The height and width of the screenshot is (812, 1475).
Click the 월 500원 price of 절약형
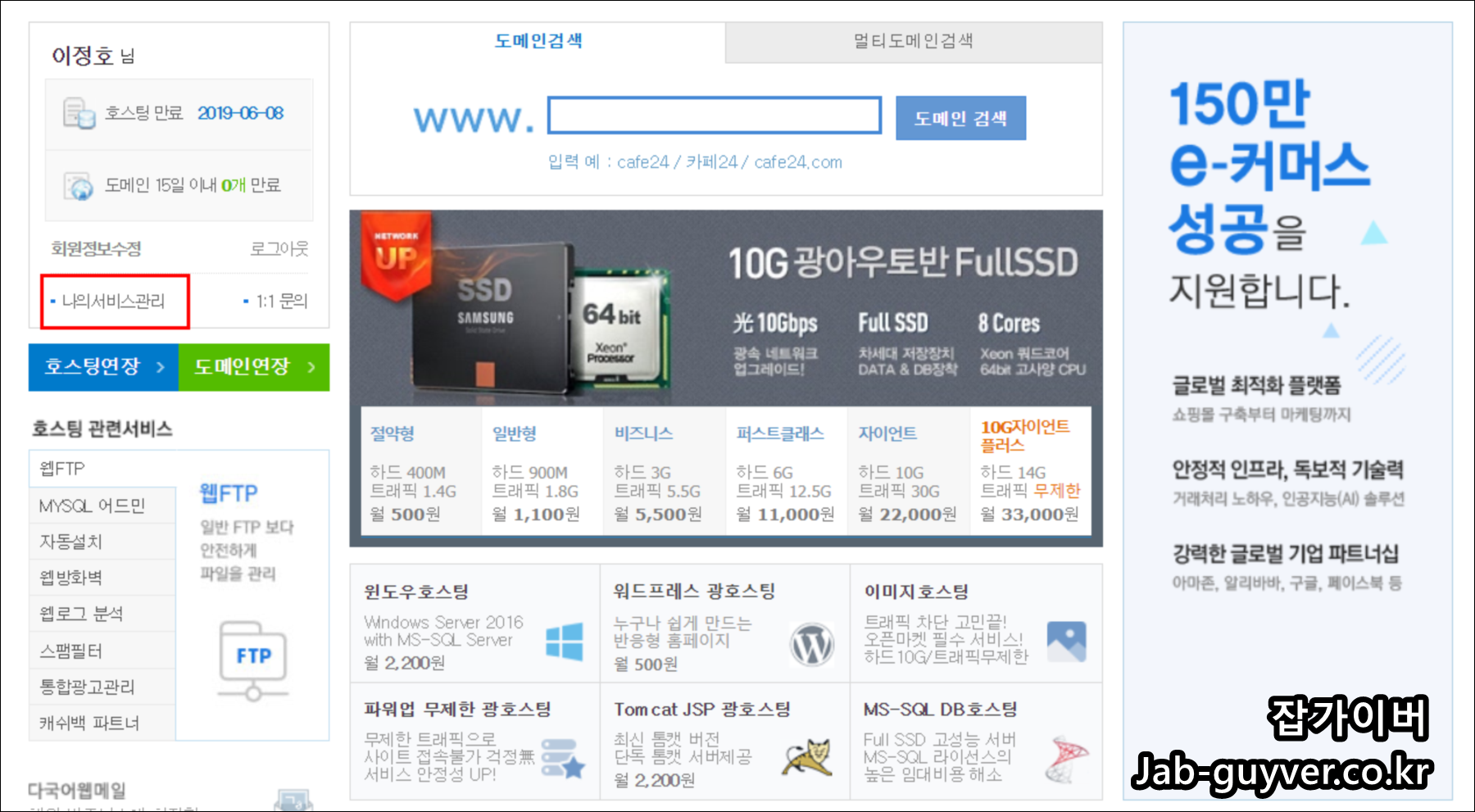pos(405,514)
